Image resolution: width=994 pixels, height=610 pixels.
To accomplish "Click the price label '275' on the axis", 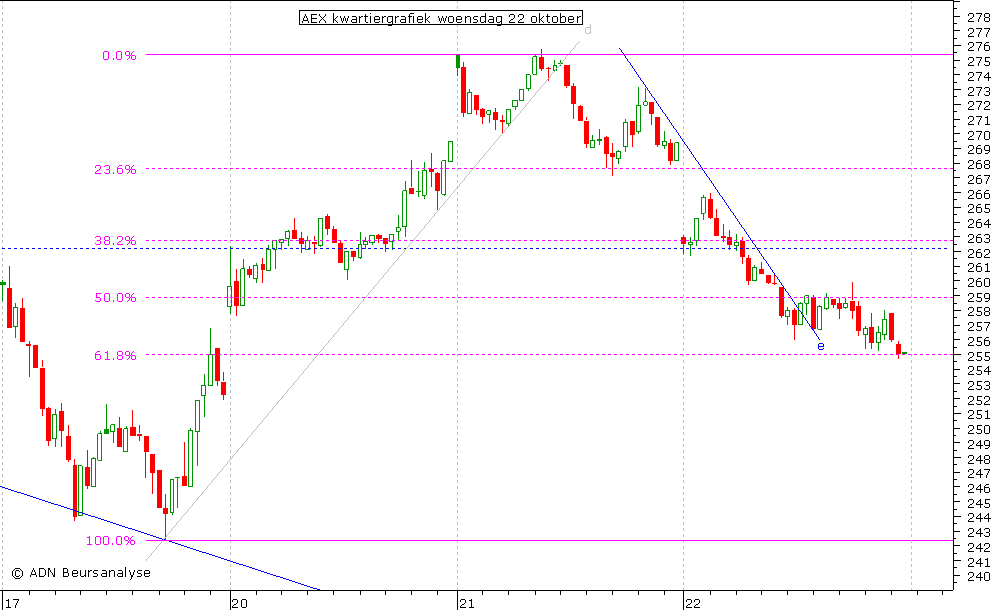I will point(978,62).
